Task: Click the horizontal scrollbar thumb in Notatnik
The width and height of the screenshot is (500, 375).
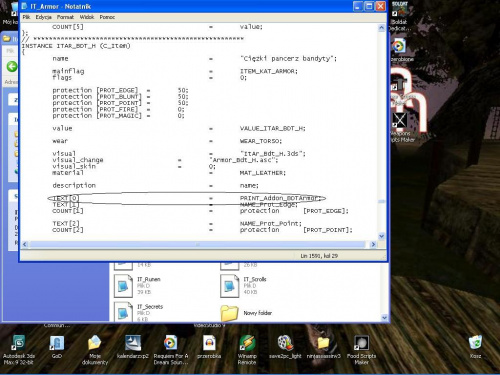Action: [x=197, y=244]
